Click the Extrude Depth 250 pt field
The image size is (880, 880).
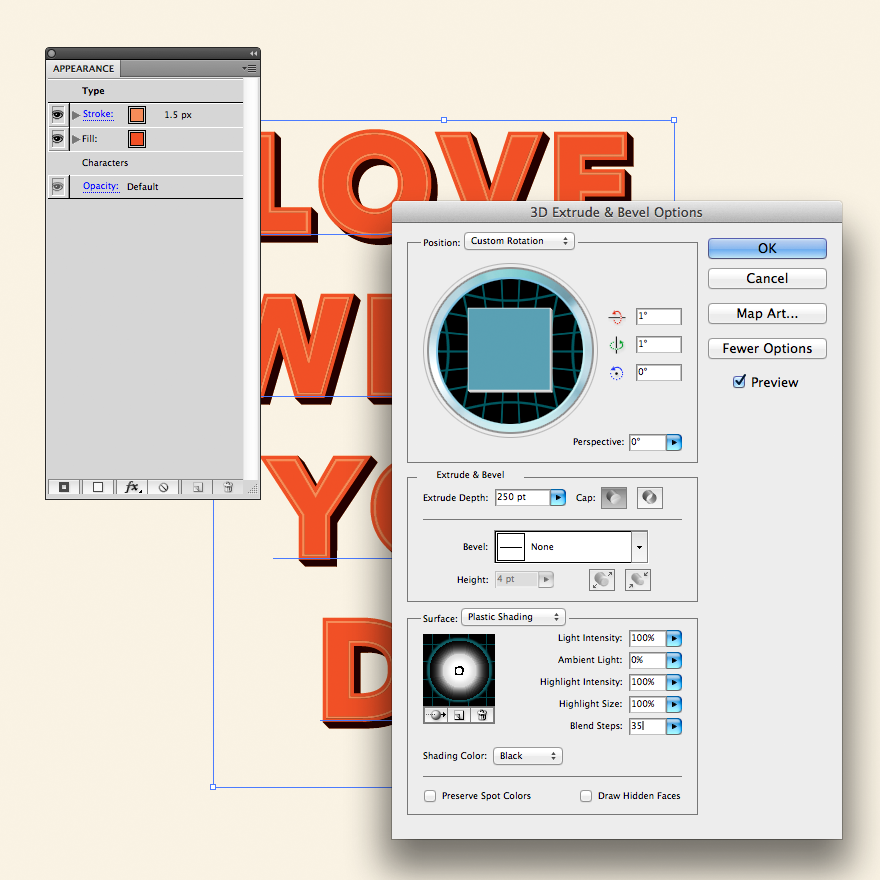point(522,497)
